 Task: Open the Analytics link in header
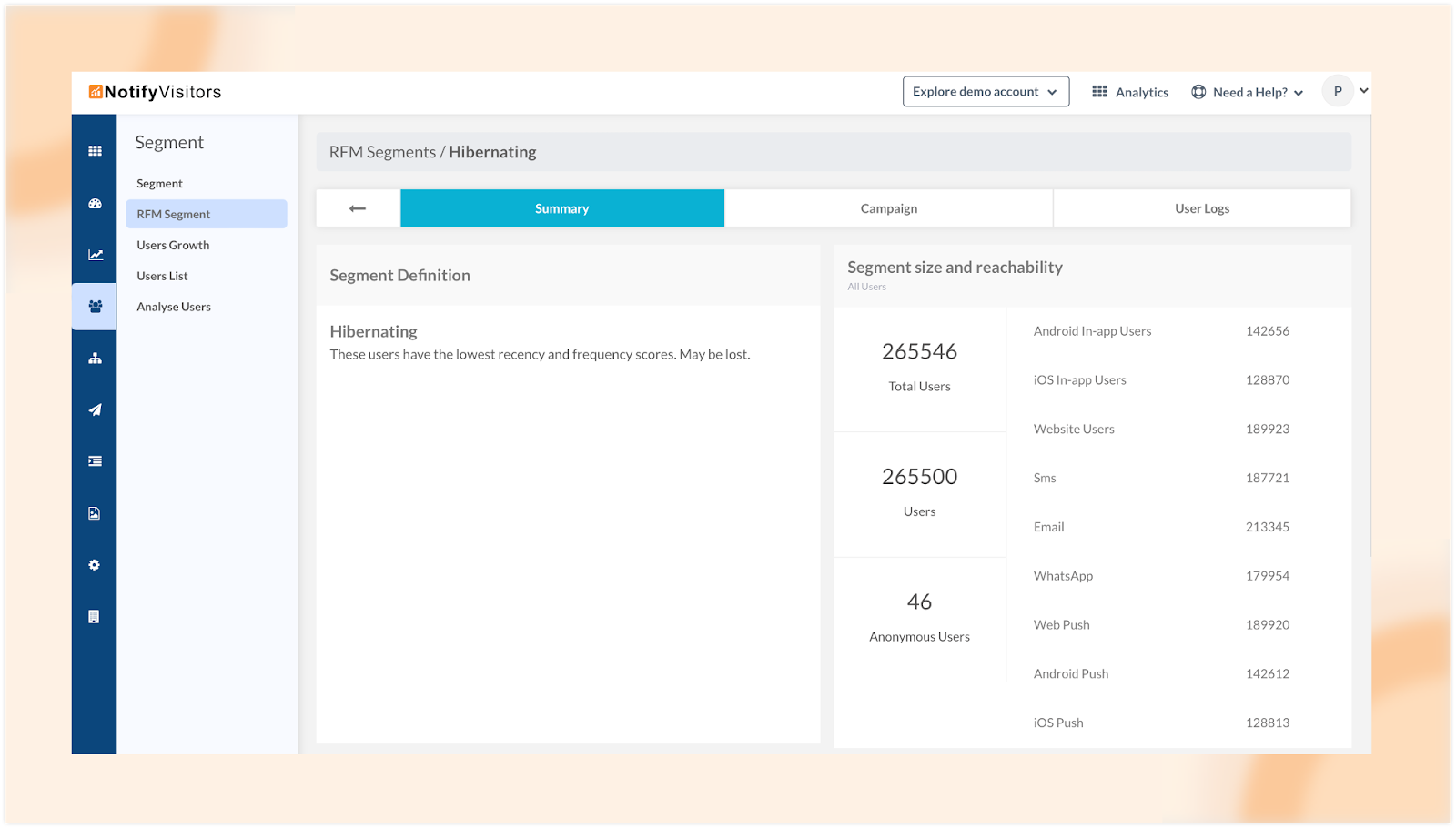pyautogui.click(x=1130, y=92)
